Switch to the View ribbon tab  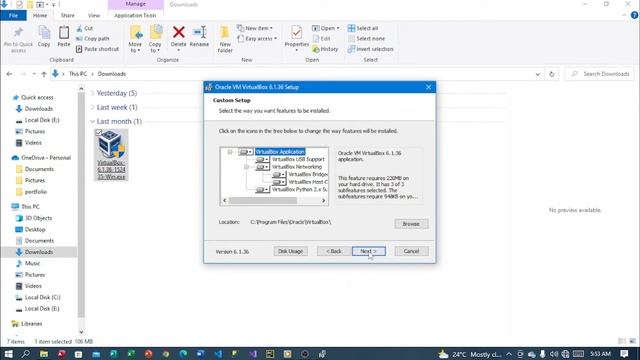point(94,16)
